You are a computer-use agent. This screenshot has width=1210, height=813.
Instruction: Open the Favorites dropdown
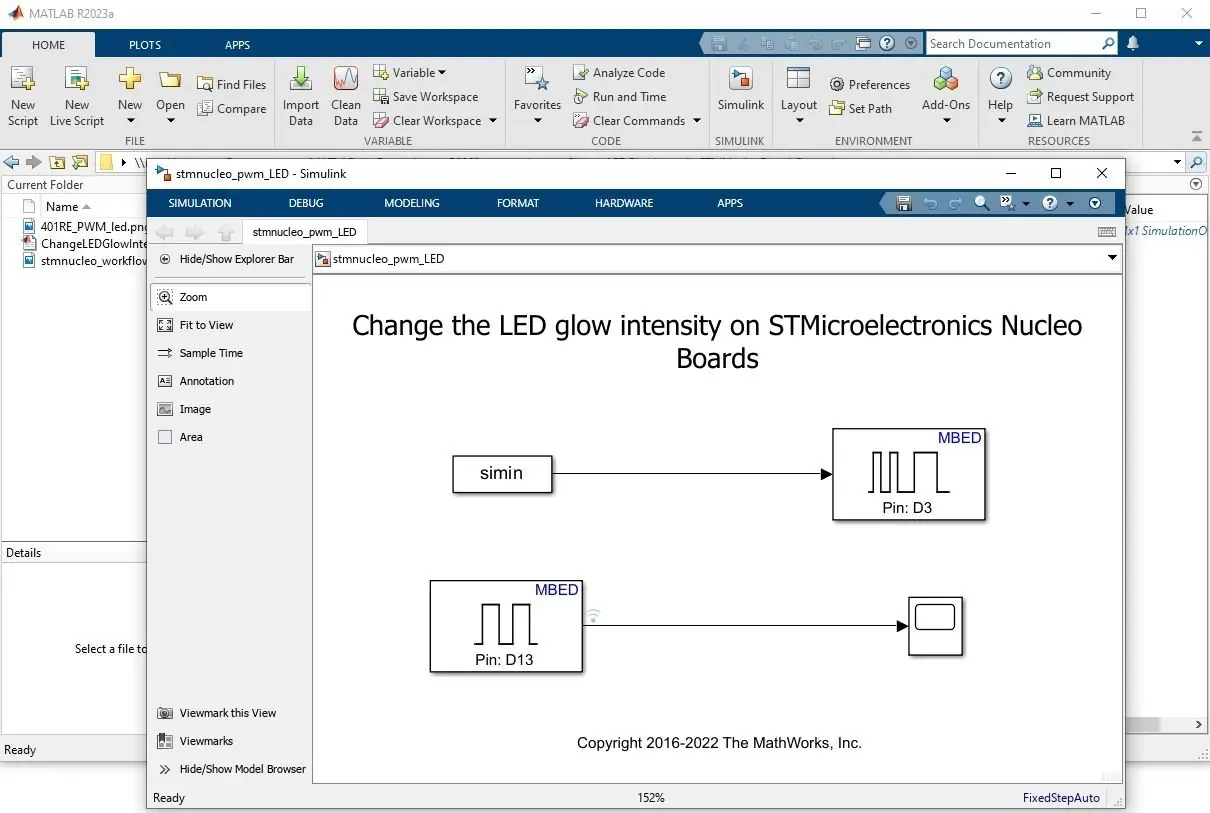(x=537, y=121)
